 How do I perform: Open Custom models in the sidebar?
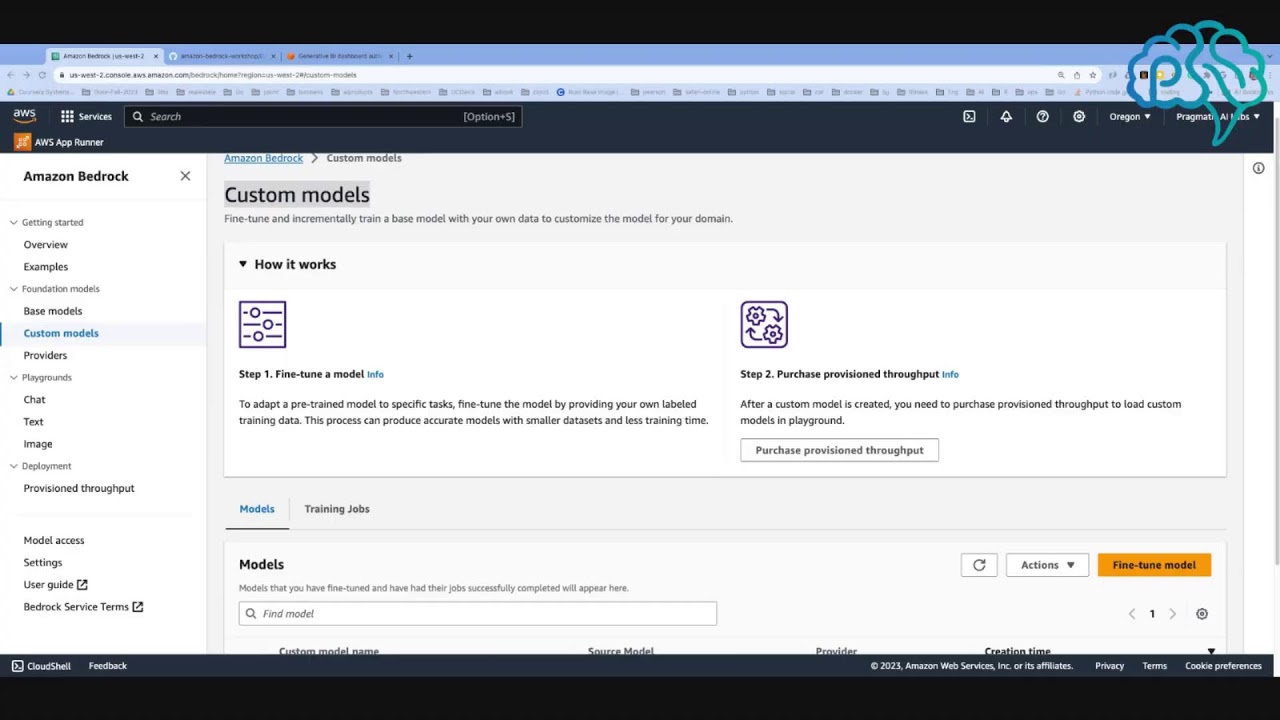(x=61, y=333)
